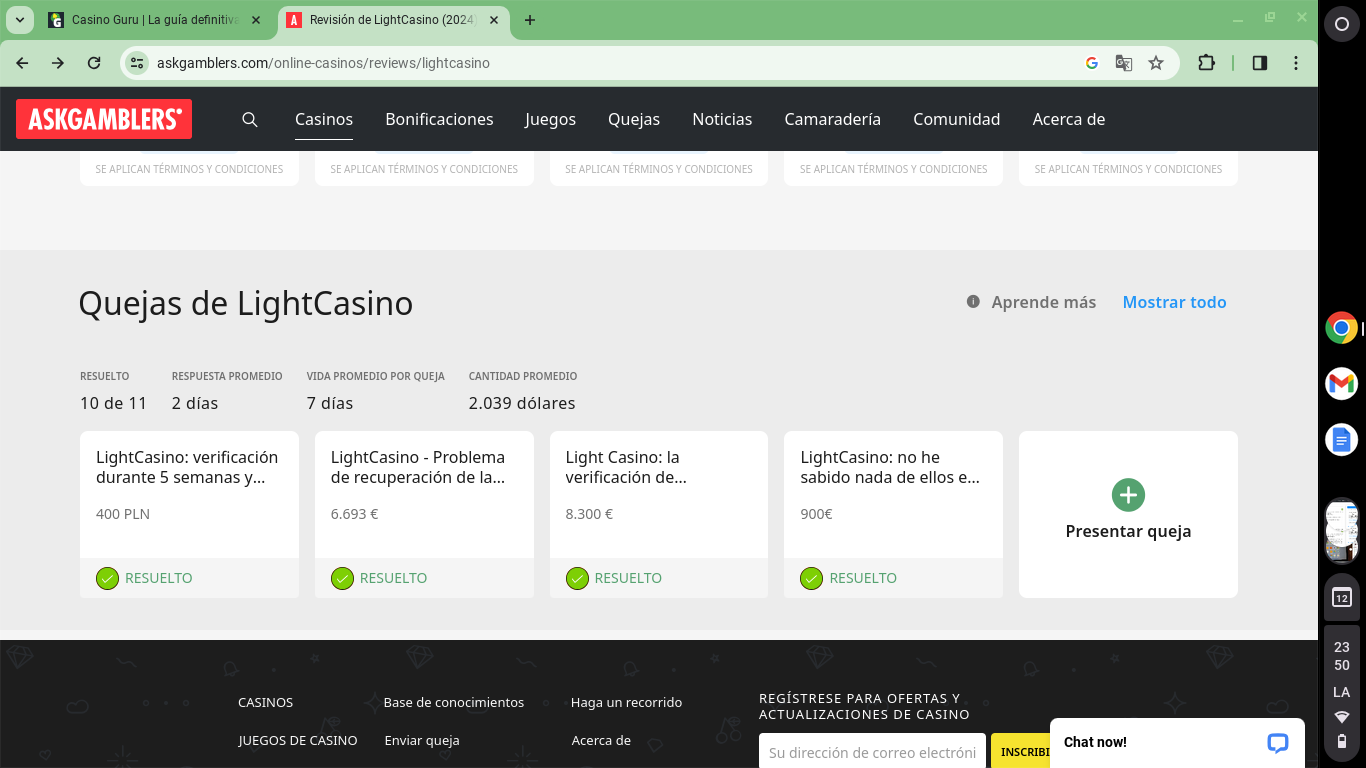The height and width of the screenshot is (768, 1366).
Task: Click the address bar URL
Action: 323,63
